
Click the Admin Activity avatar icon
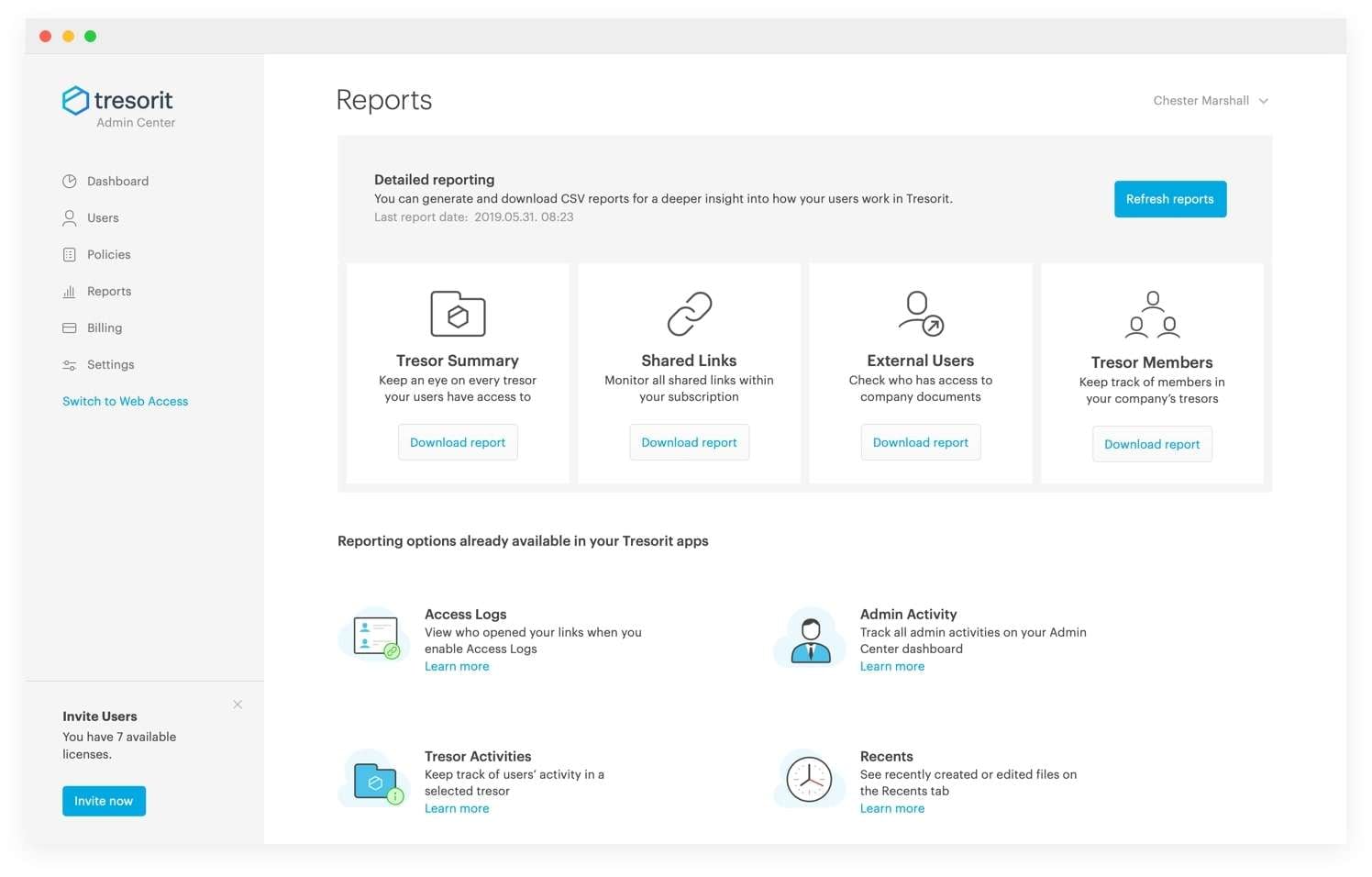pos(810,636)
